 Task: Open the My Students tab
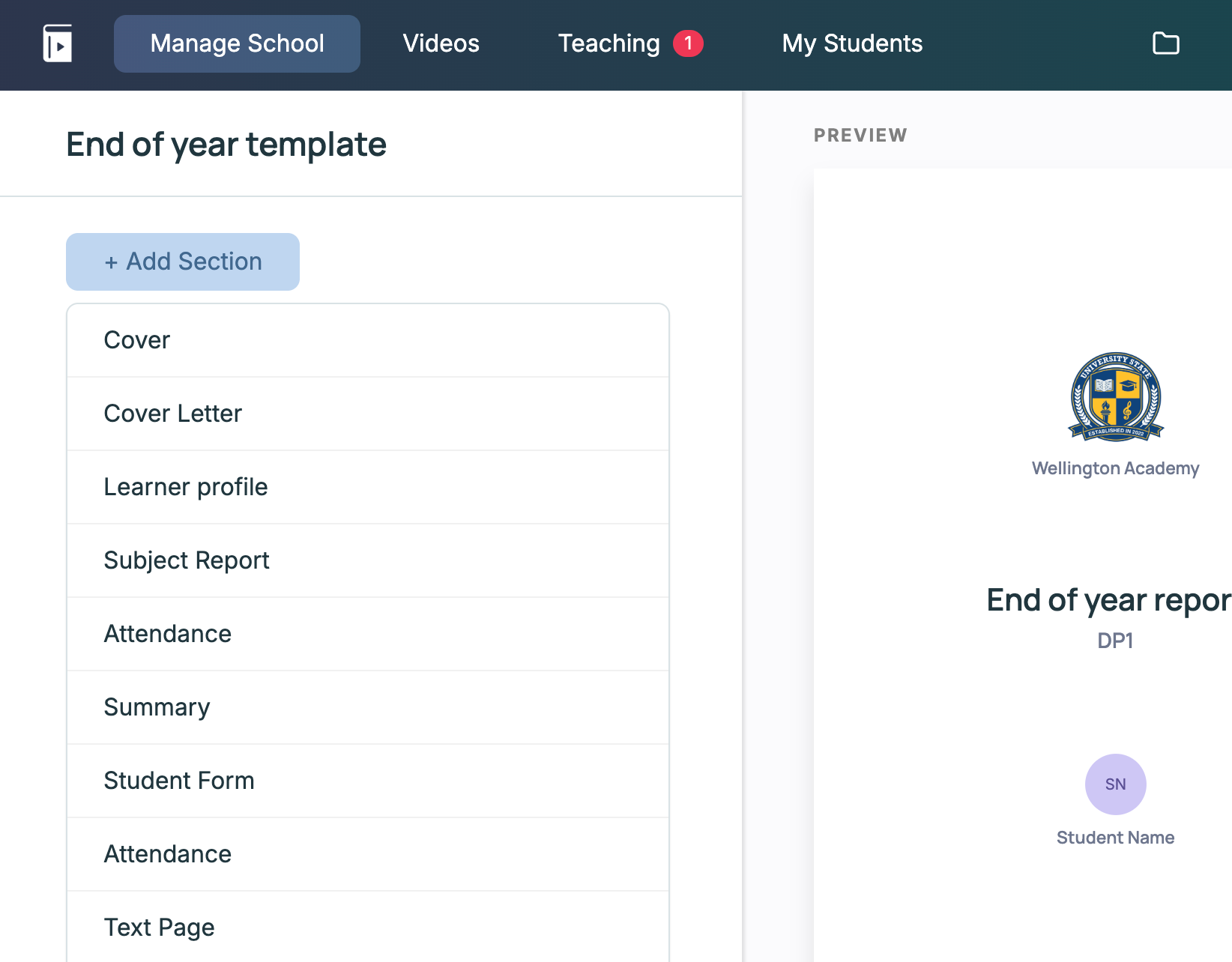coord(852,43)
